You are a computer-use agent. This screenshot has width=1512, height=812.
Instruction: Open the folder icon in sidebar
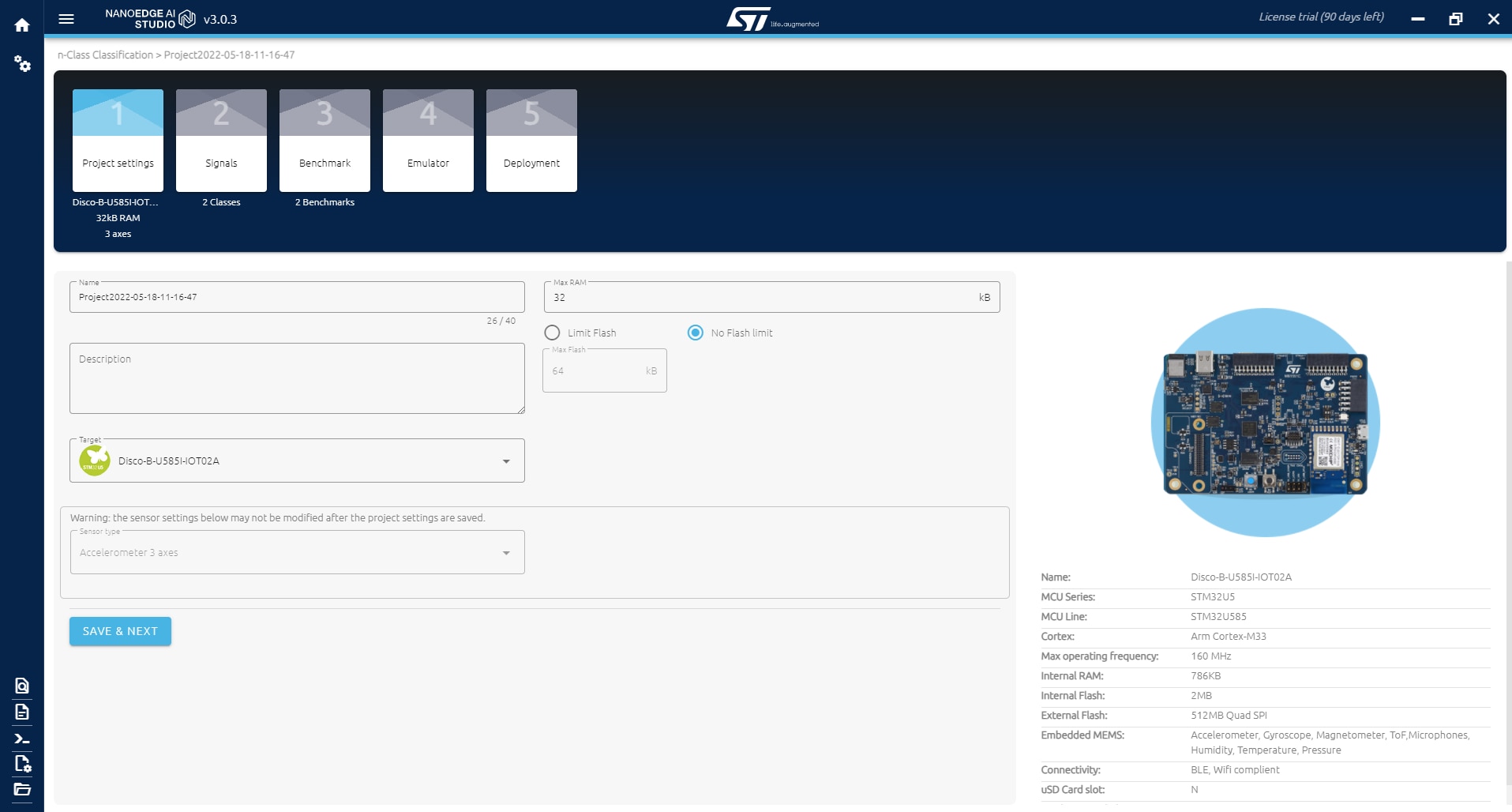tap(22, 789)
